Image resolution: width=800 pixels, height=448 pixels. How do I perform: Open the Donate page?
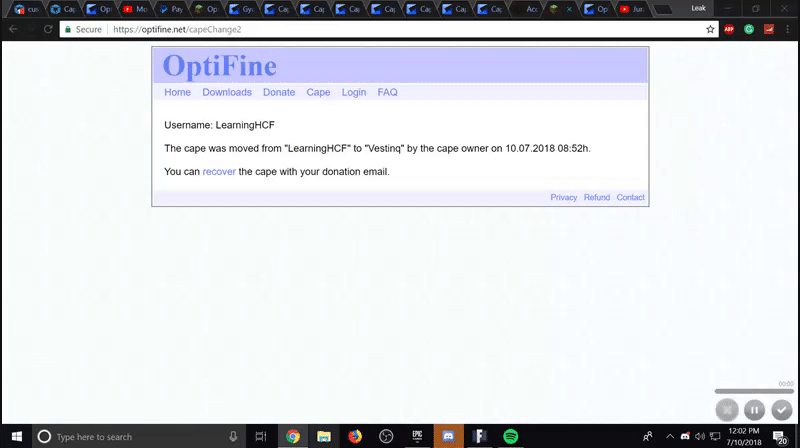(279, 92)
